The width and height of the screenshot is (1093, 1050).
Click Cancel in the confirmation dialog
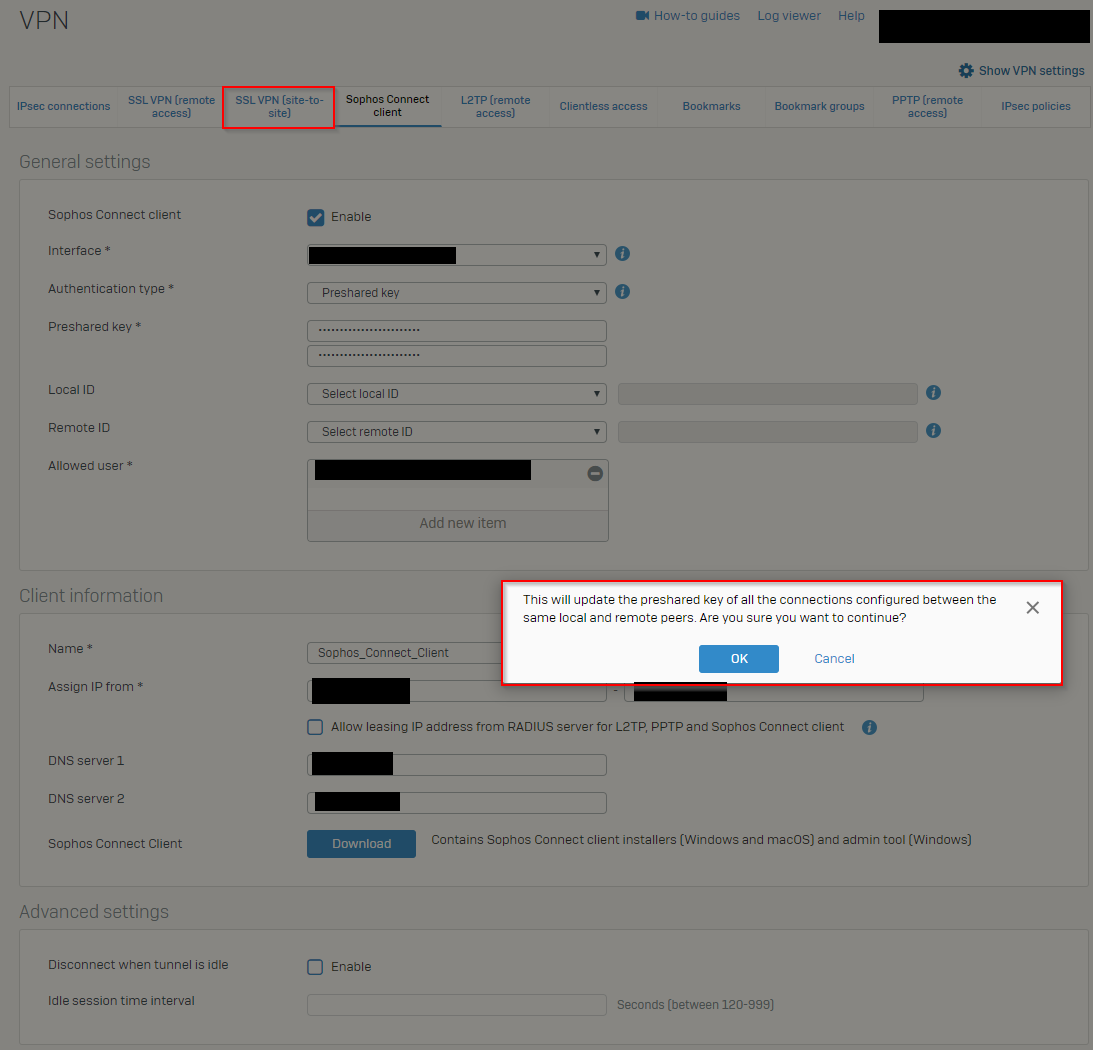834,659
